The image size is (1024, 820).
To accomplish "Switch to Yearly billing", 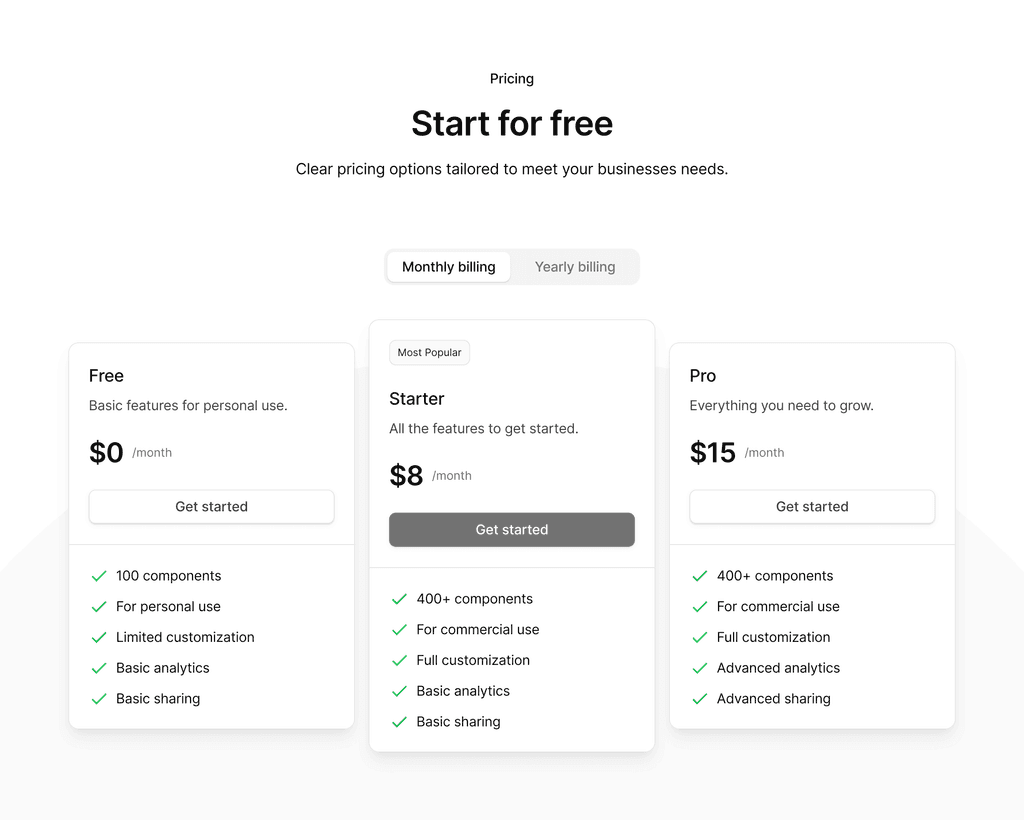I will click(575, 266).
